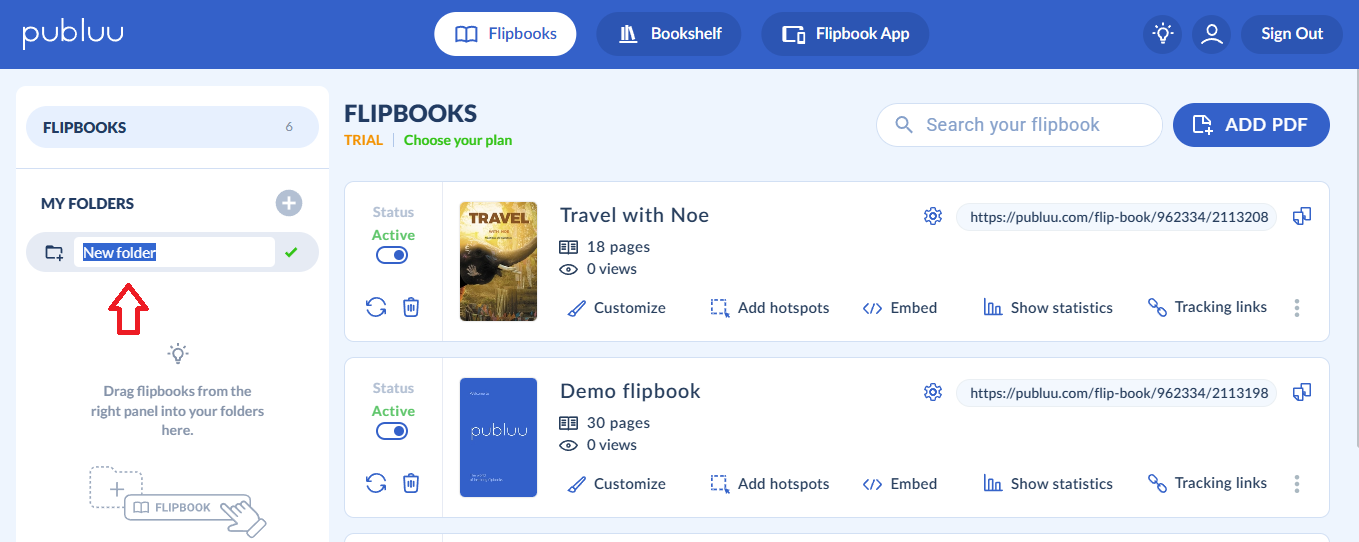The image size is (1359, 542).
Task: Select FLIPBOOKS in the sidebar
Action: point(172,127)
